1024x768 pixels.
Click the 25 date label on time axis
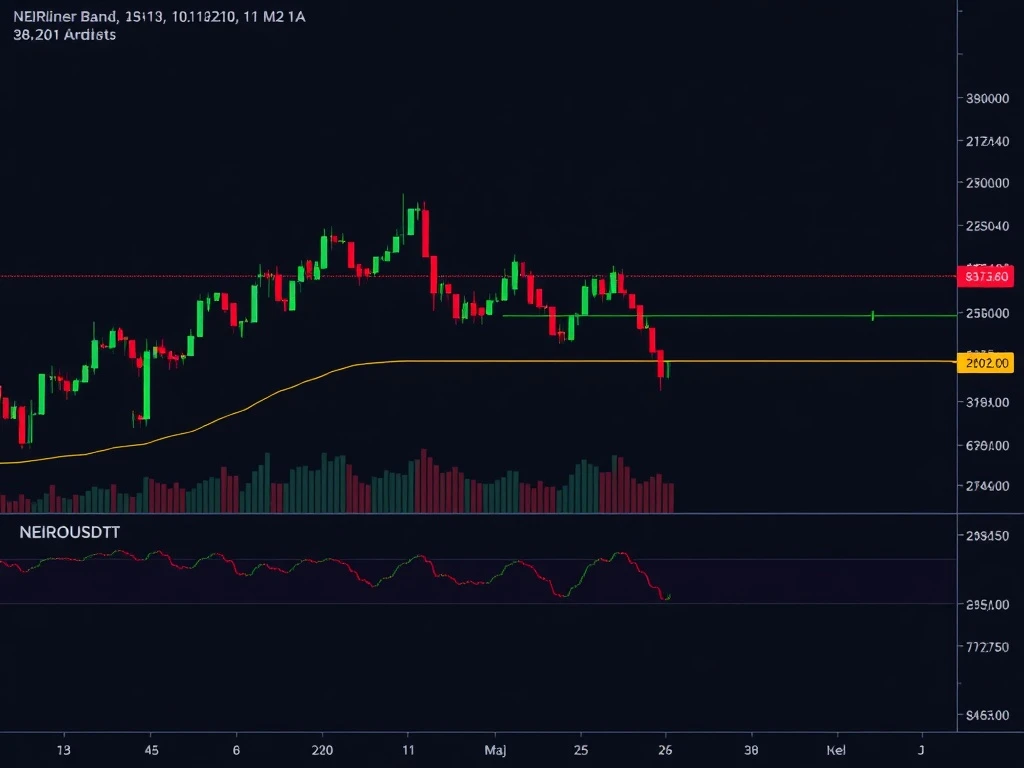tap(581, 750)
